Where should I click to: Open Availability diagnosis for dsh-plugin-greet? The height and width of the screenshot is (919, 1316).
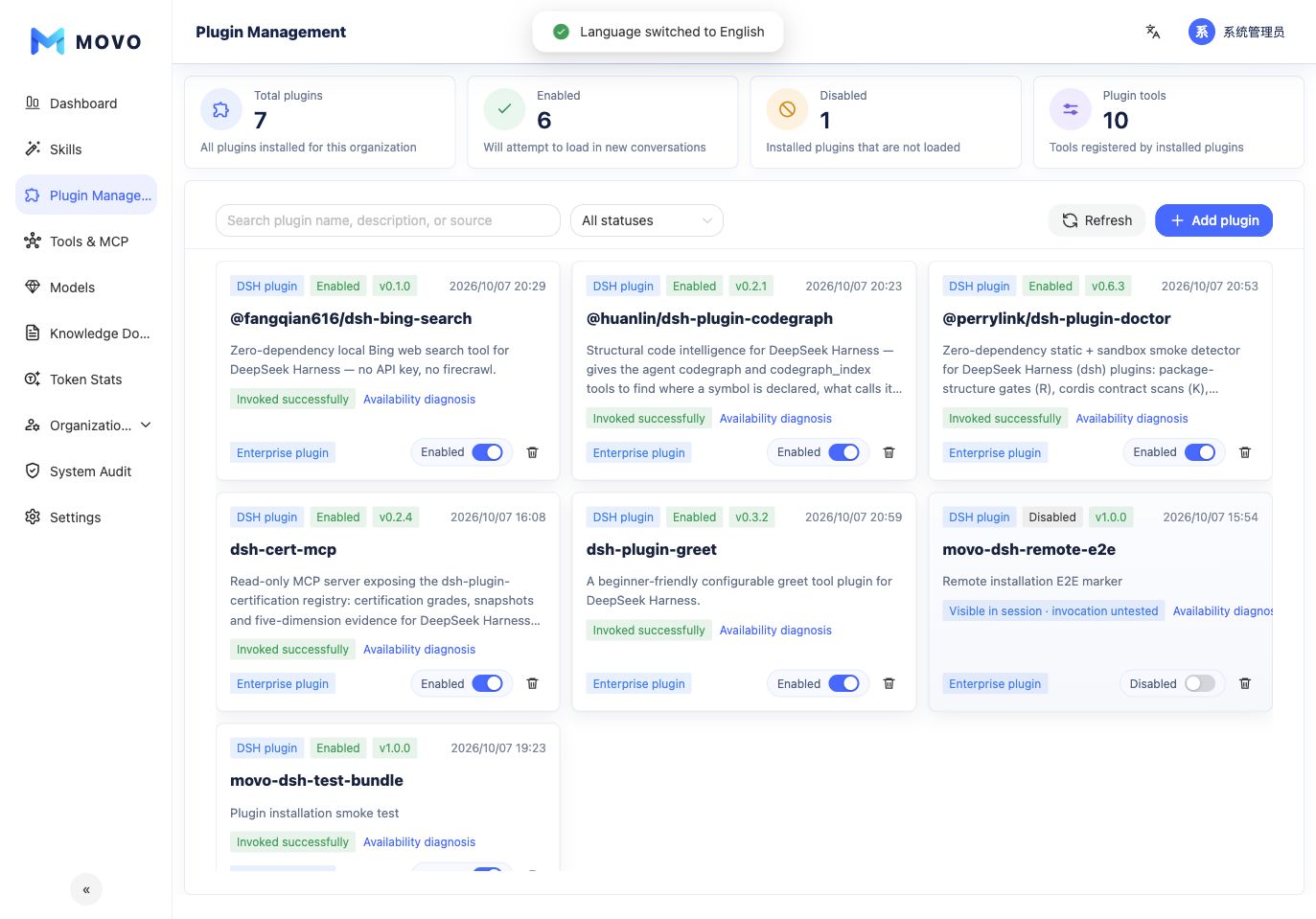pyautogui.click(x=775, y=630)
